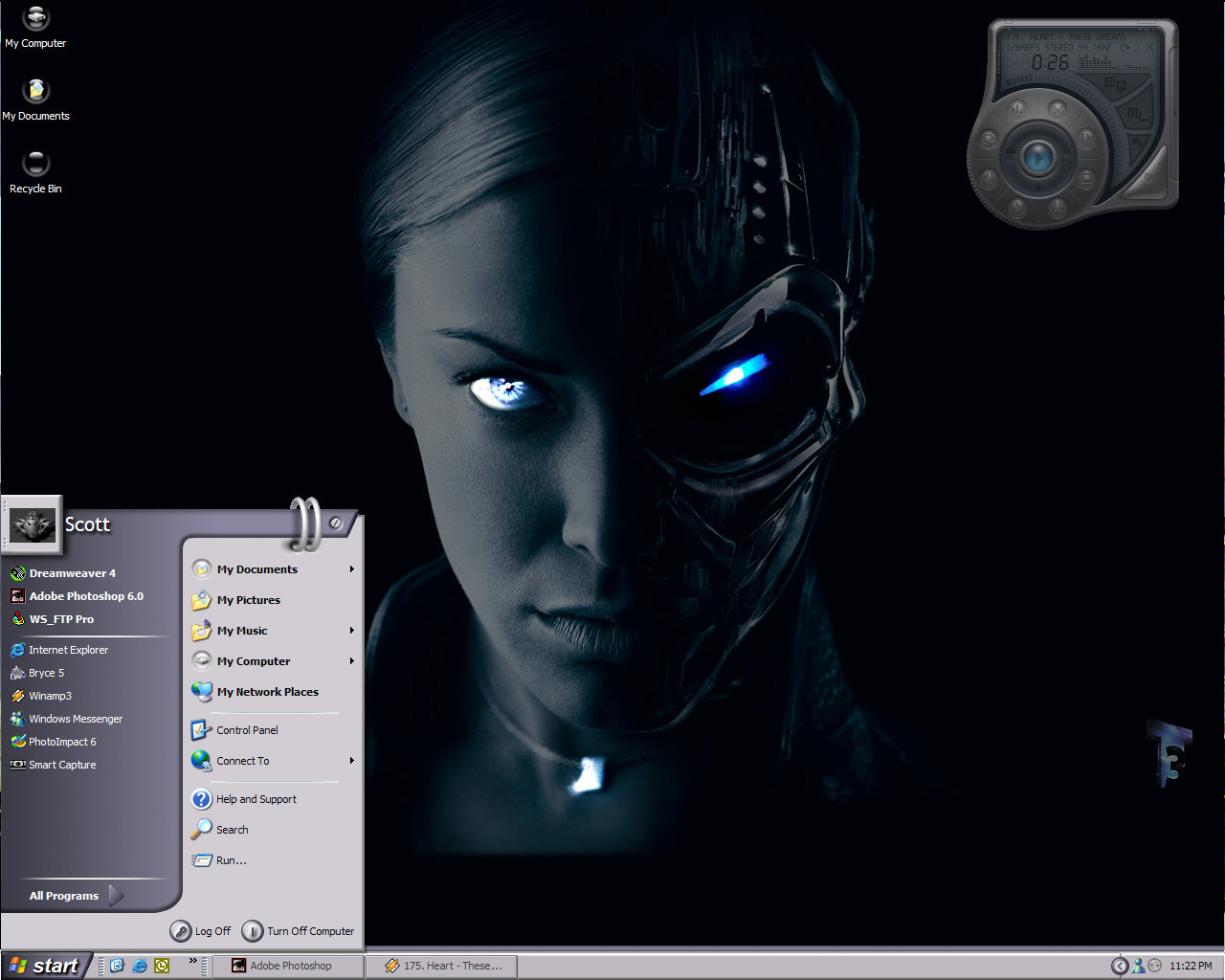Open Dreamweaver 4 from Start menu
The image size is (1225, 980).
coord(72,573)
